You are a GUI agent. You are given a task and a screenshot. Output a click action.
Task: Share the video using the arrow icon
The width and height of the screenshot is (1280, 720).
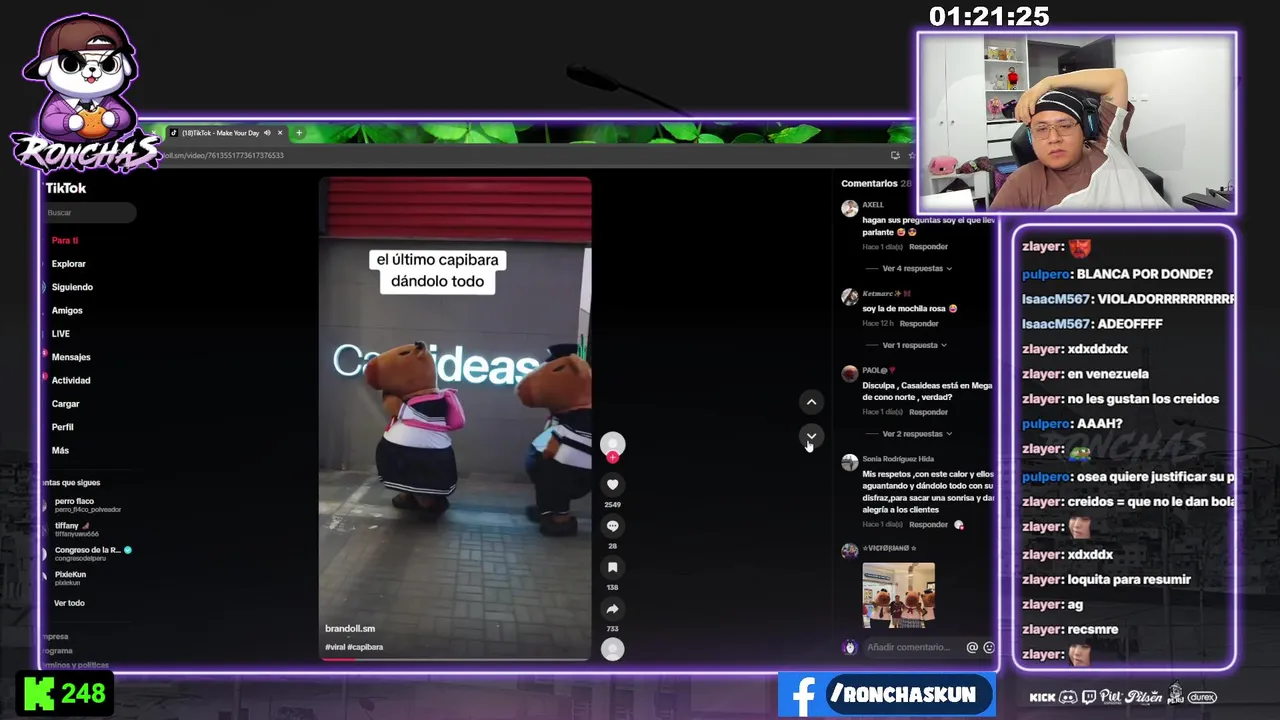pos(613,609)
